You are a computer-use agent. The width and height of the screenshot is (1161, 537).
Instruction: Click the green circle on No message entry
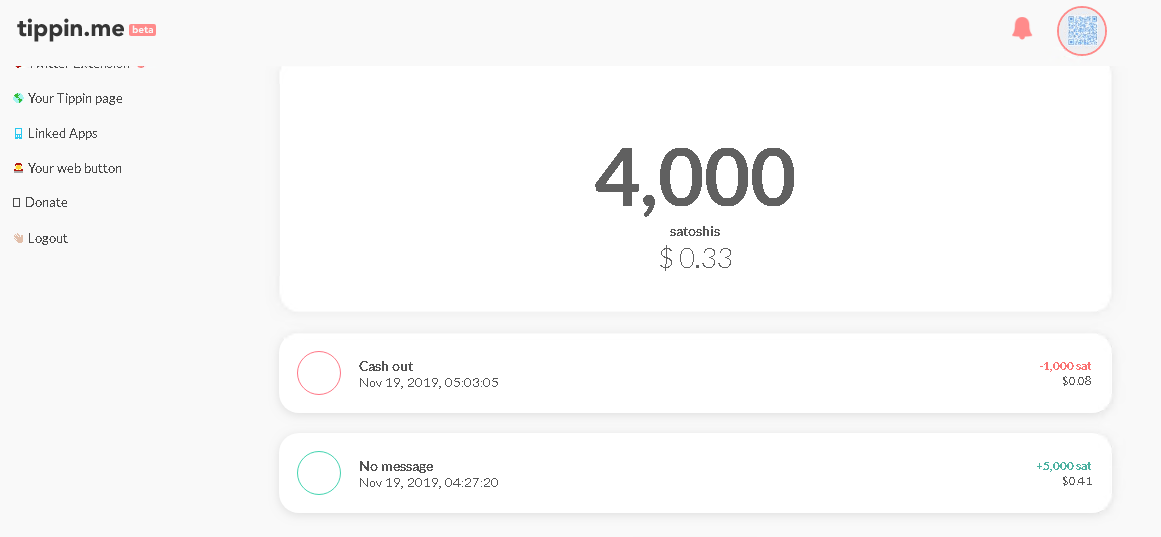(319, 473)
